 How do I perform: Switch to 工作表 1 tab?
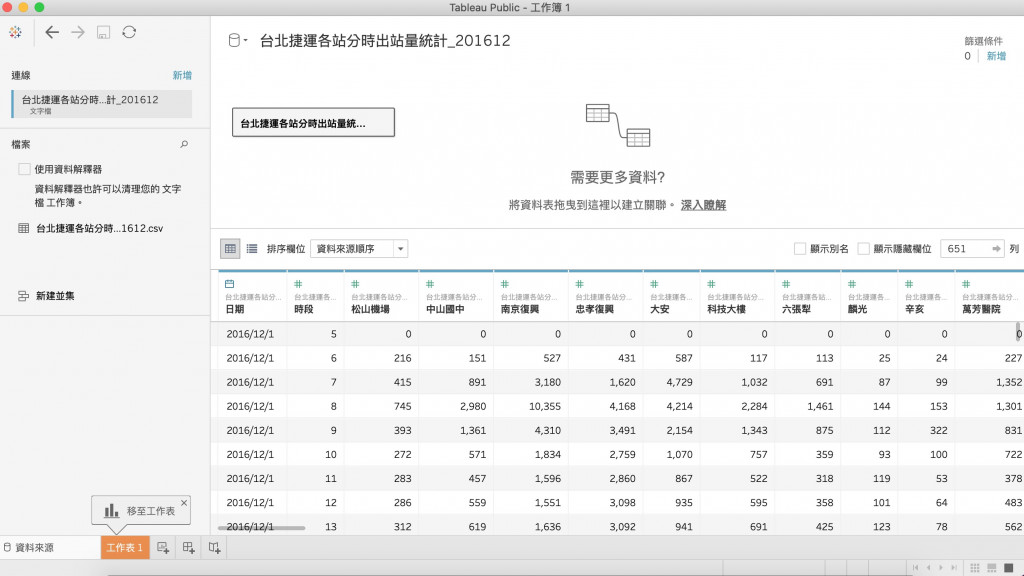pyautogui.click(x=125, y=547)
